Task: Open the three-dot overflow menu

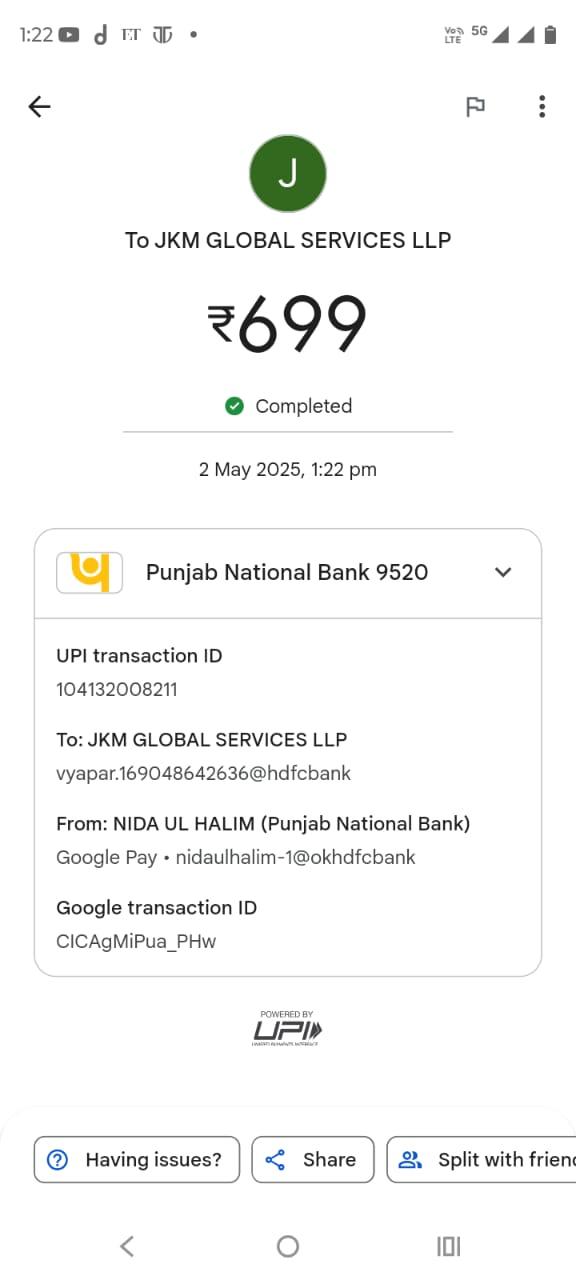Action: coord(541,106)
